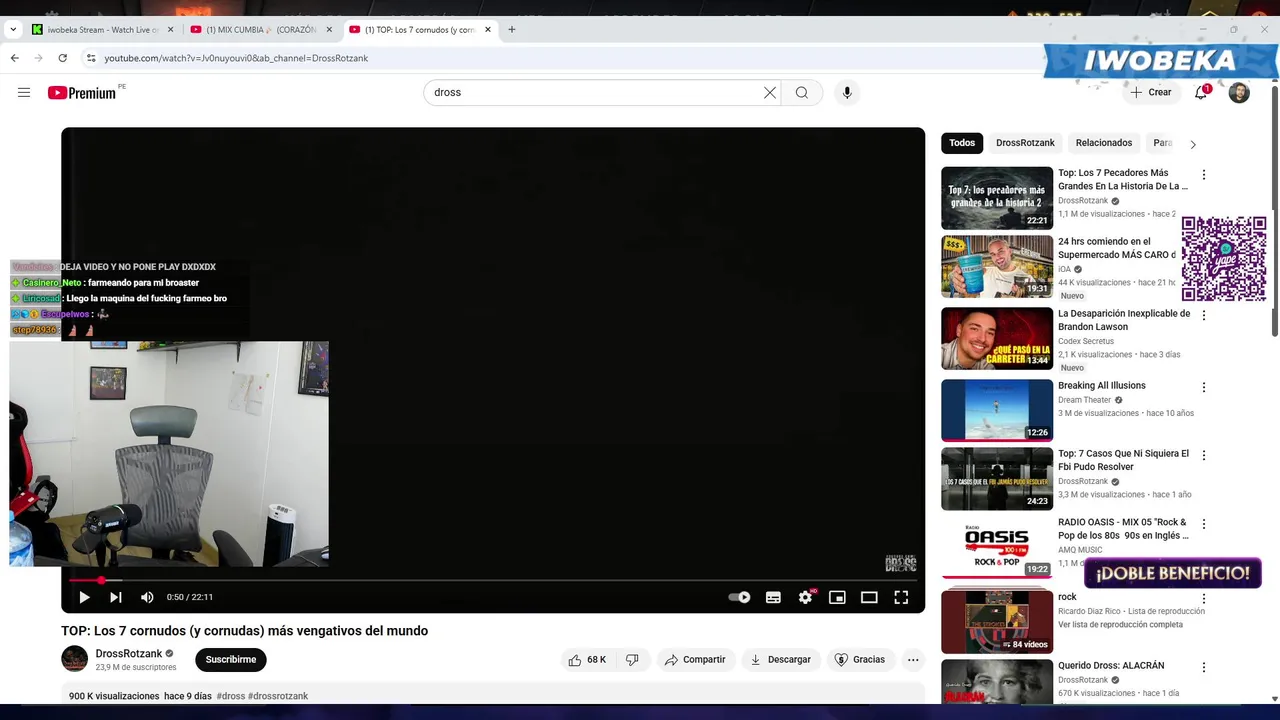Open thumbnail of Pecadores más grandes video
This screenshot has height=720, width=1280.
pyautogui.click(x=997, y=198)
